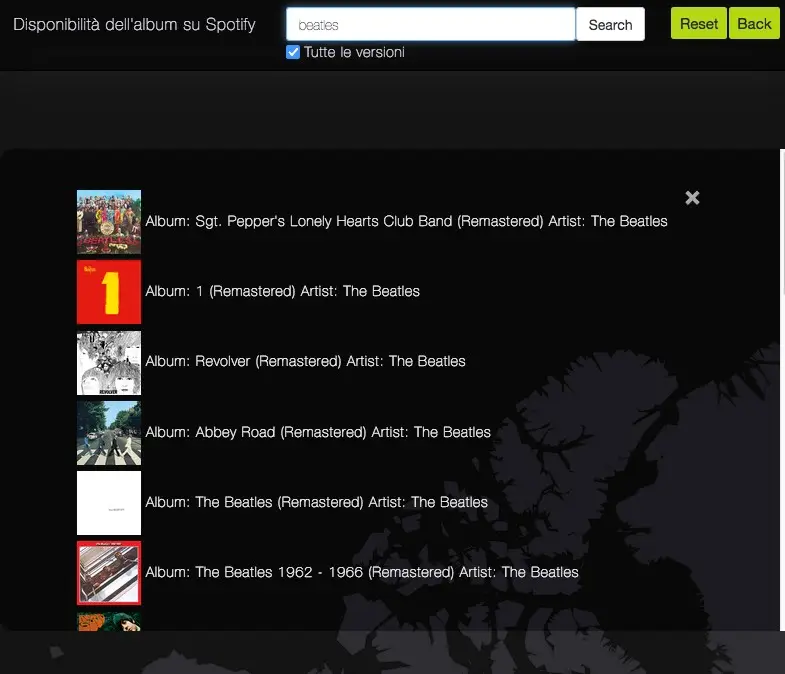Screen dimensions: 785x674
Task: Uncheck the Tutte le versioni checkbox
Action: pos(293,52)
